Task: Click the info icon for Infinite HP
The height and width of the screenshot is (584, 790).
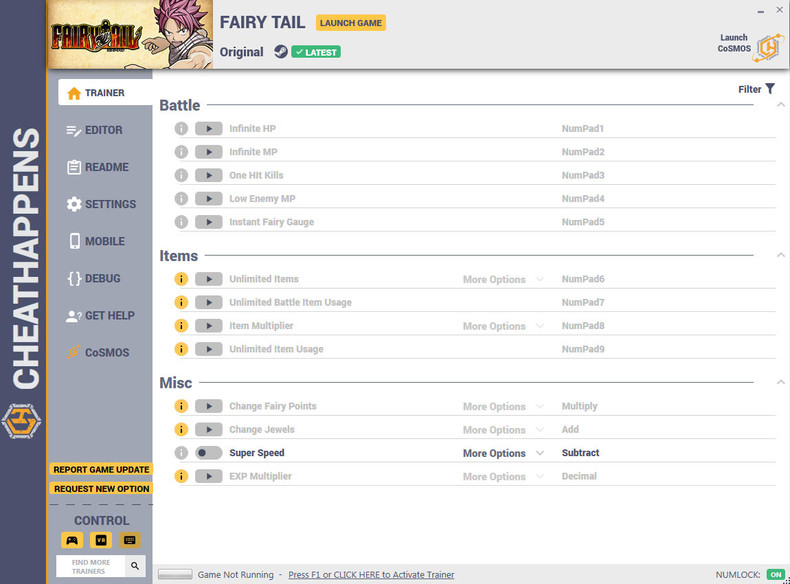Action: pyautogui.click(x=181, y=128)
